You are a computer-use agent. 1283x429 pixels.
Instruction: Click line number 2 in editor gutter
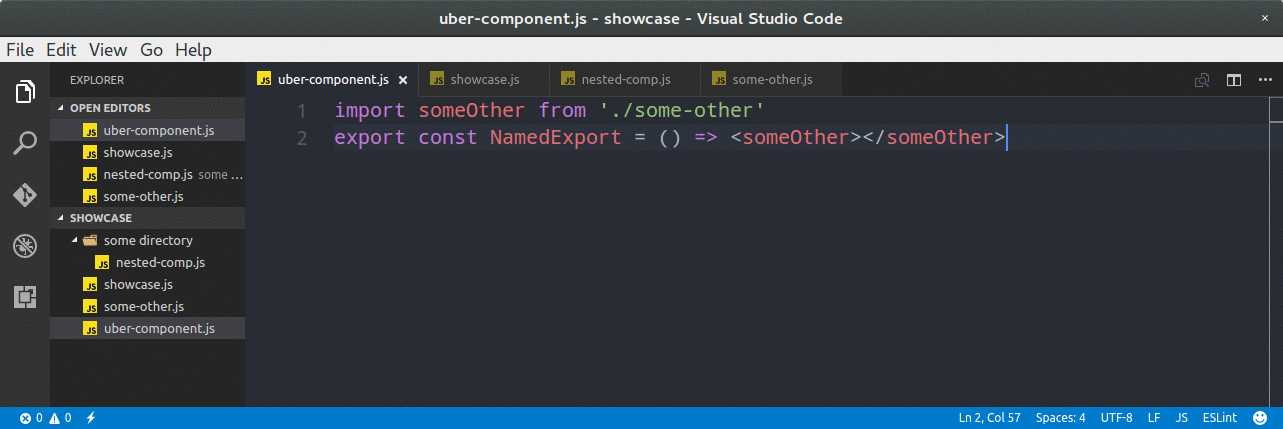click(302, 137)
